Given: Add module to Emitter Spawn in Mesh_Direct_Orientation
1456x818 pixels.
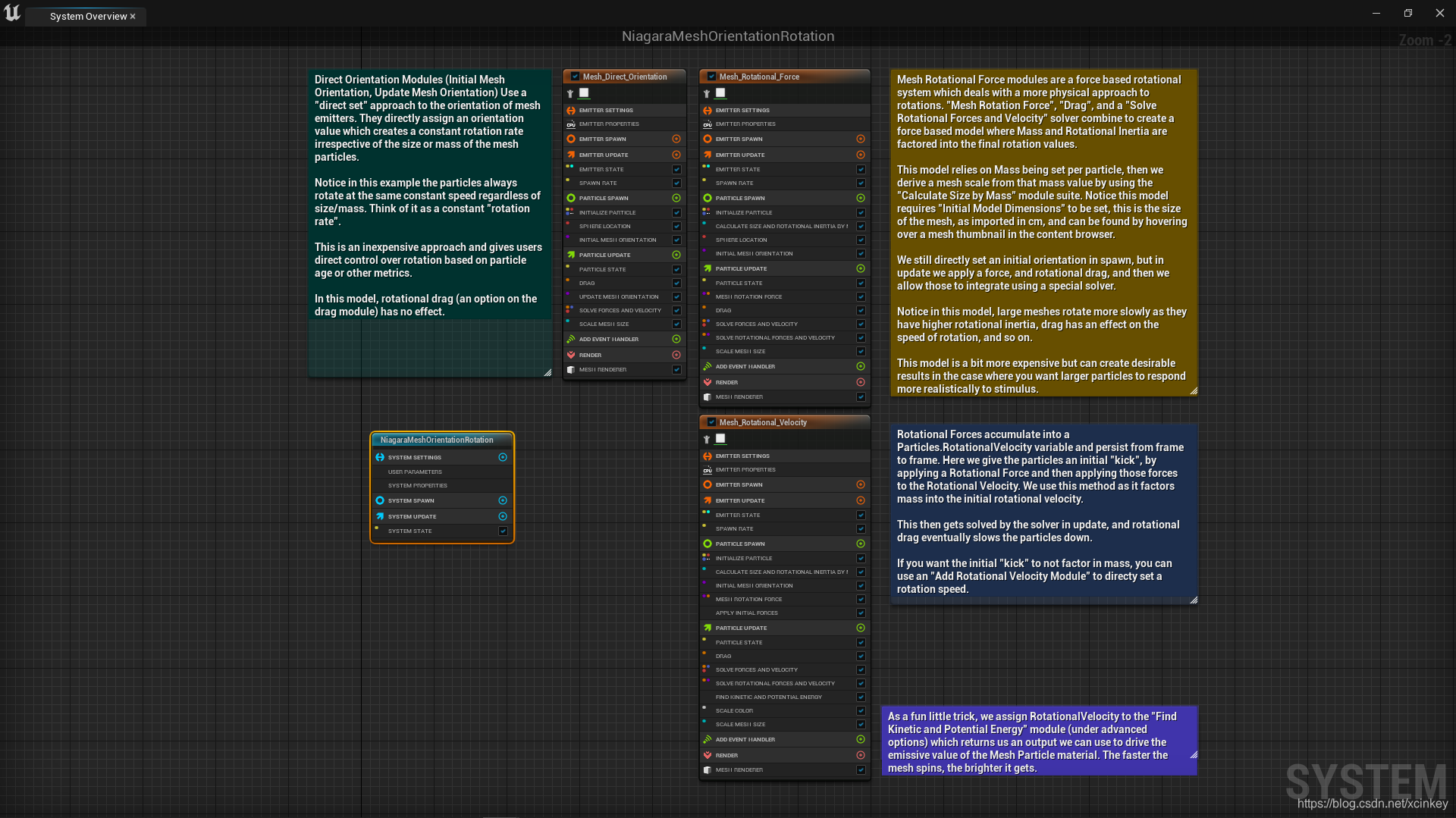Looking at the screenshot, I should (676, 139).
